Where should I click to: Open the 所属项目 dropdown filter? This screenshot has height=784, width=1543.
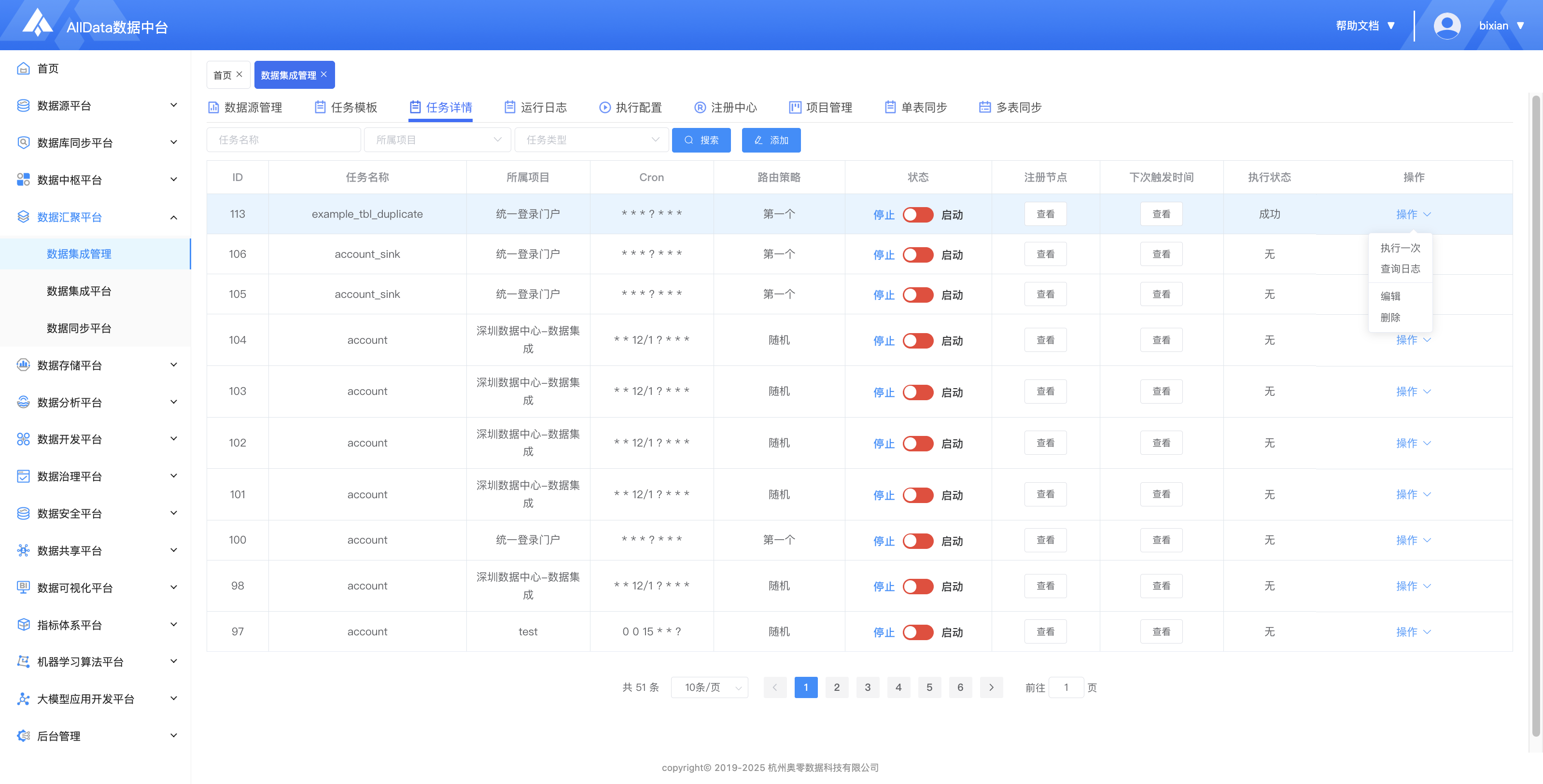click(x=437, y=140)
